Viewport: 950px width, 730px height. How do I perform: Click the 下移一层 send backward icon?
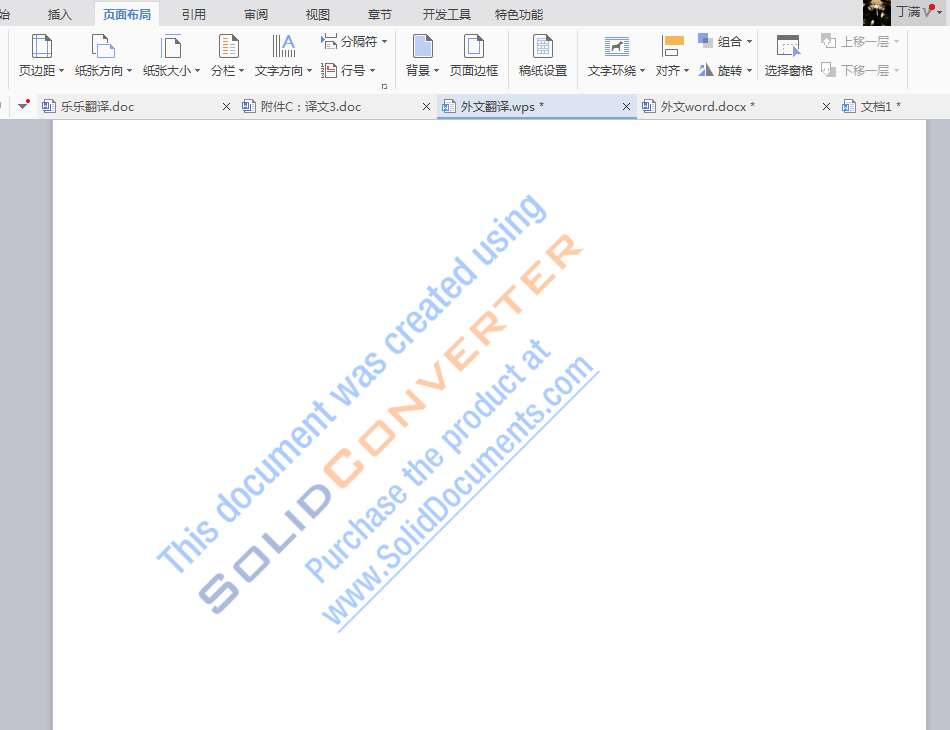[x=828, y=70]
